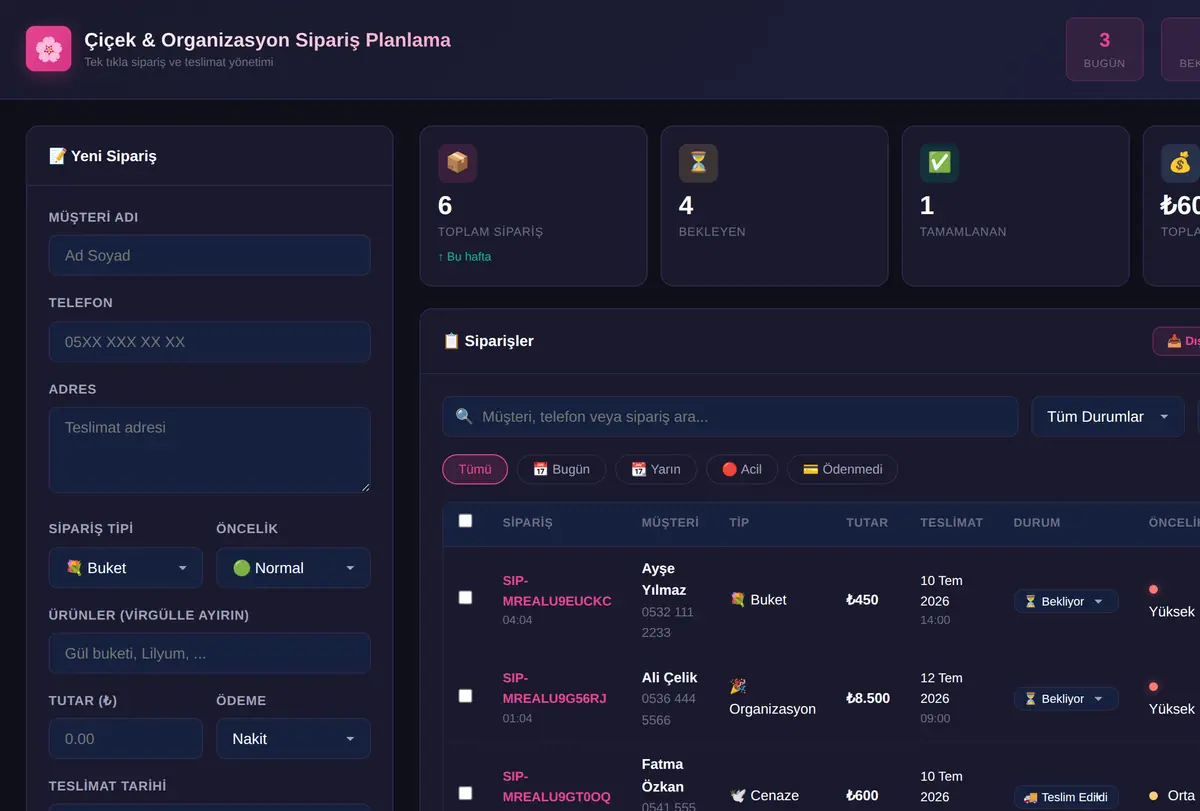This screenshot has width=1200, height=811.
Task: Change status Bekliyor for Ali Çelik
Action: tap(1066, 699)
